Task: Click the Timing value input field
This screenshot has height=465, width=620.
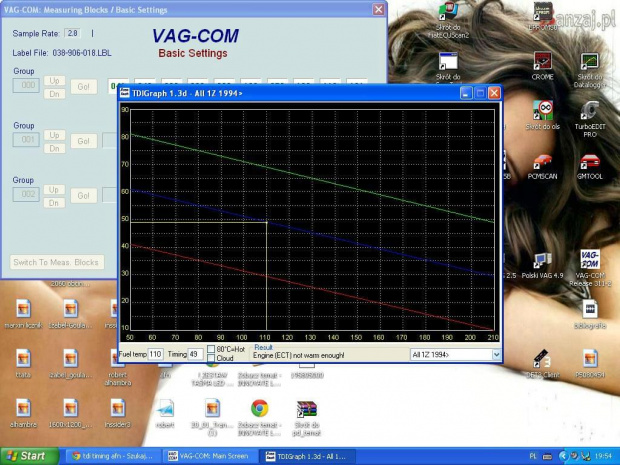Action: click(x=195, y=354)
